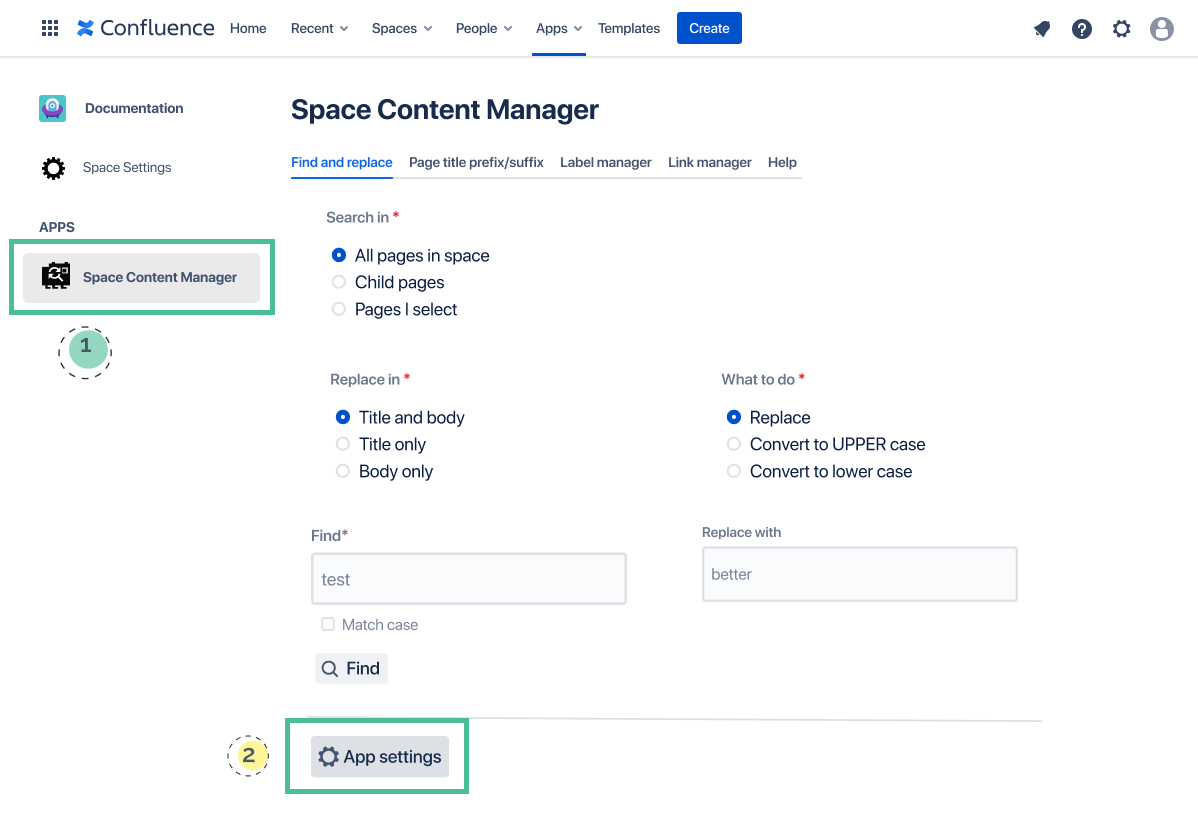Expand the Recent dropdown menu
The image size is (1198, 827).
pos(319,28)
